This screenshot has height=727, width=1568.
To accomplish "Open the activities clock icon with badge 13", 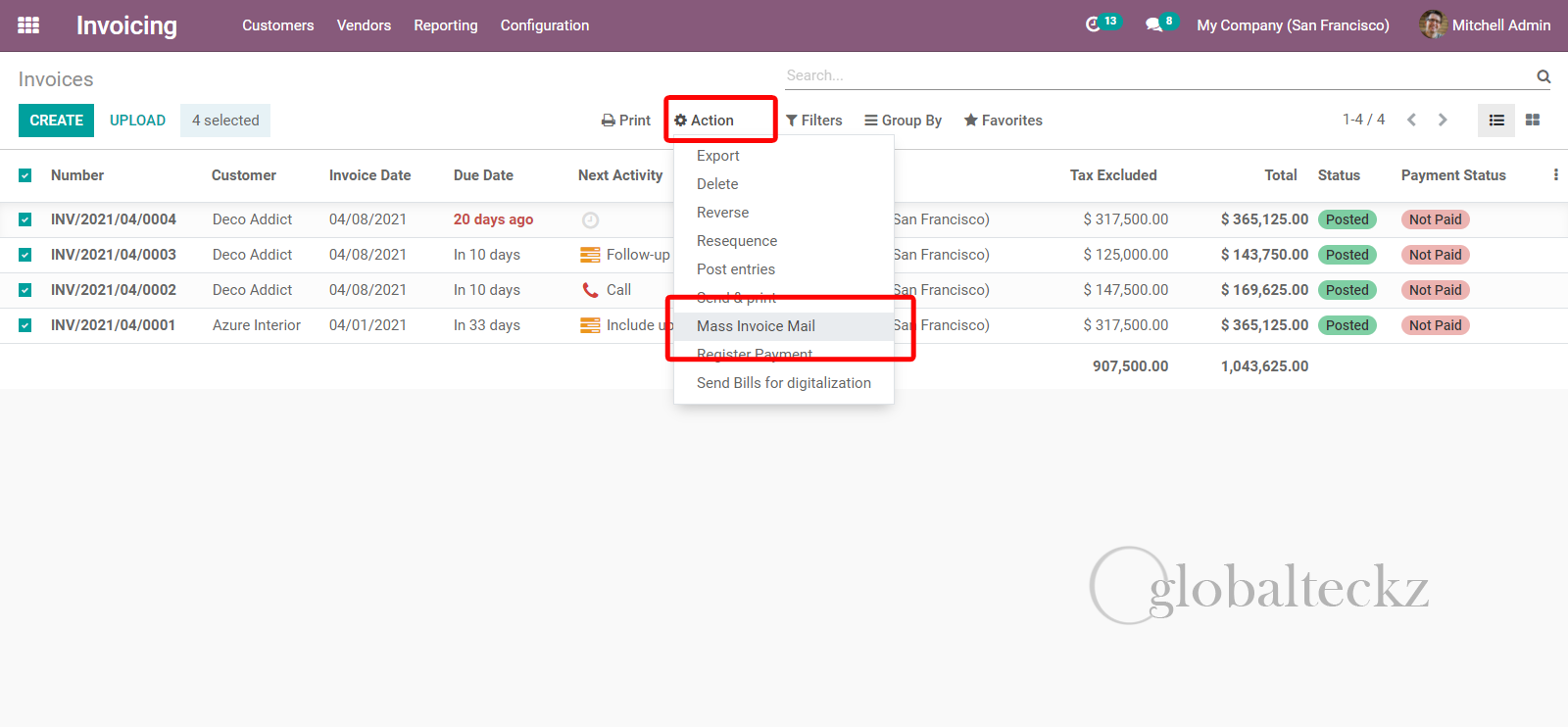I will tap(1094, 24).
